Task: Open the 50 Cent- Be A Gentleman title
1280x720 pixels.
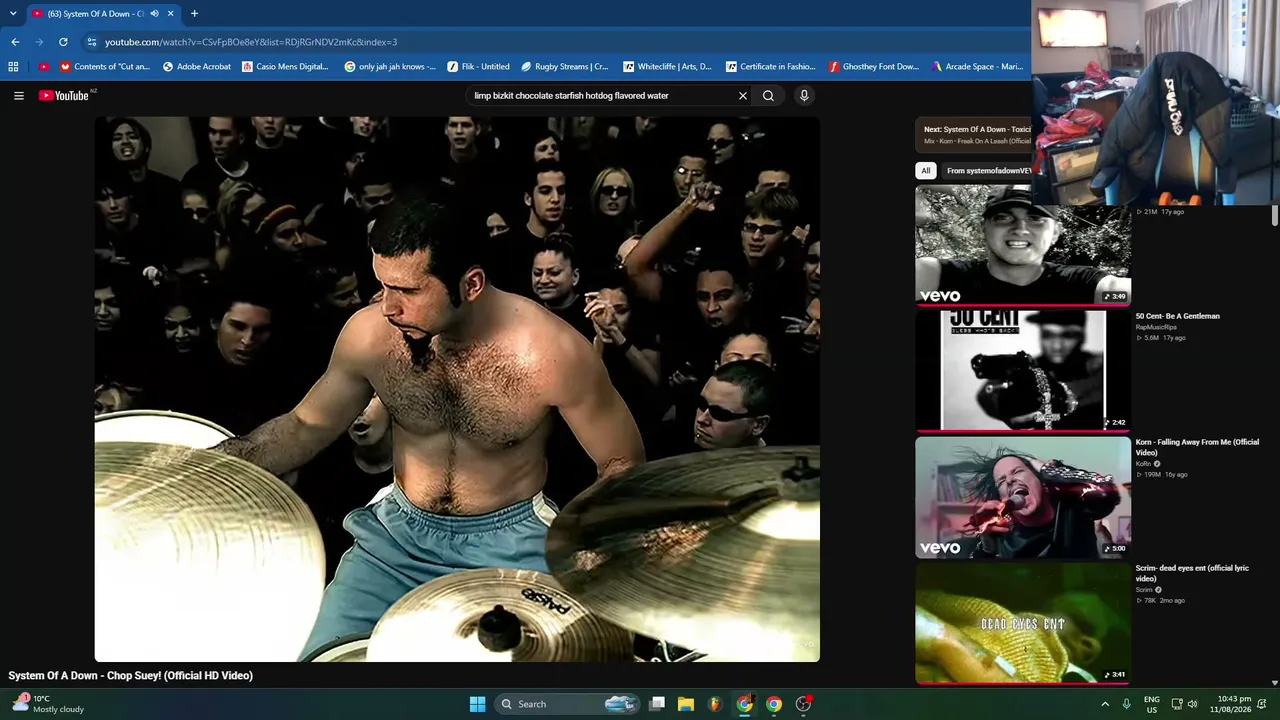Action: tap(1177, 316)
